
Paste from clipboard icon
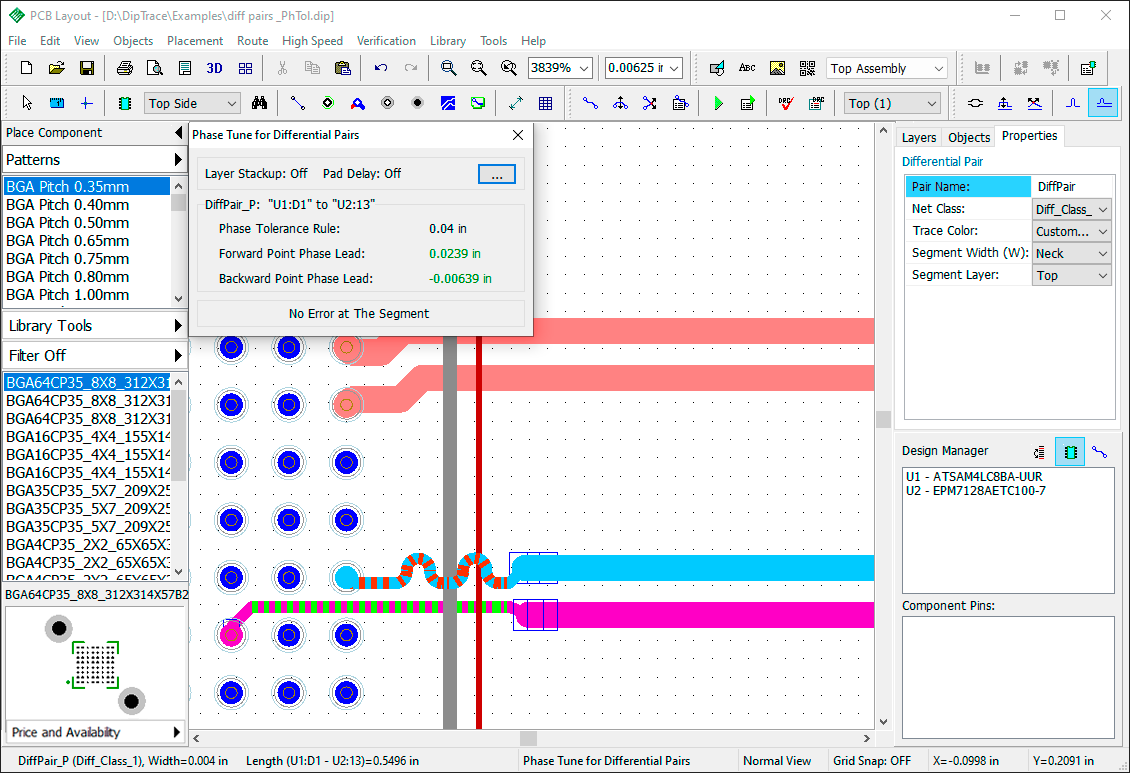[343, 68]
